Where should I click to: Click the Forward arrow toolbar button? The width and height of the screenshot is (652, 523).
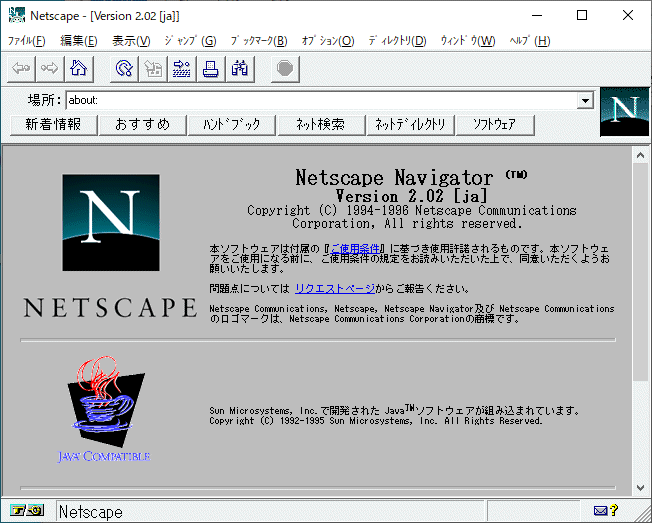tap(50, 69)
